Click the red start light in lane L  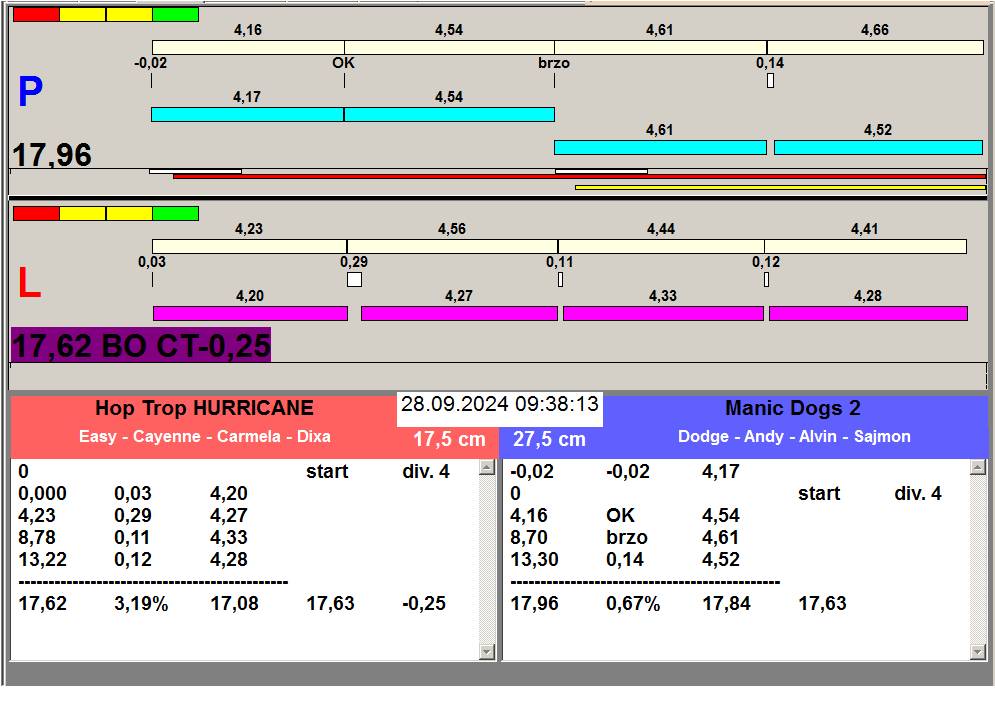coord(36,213)
